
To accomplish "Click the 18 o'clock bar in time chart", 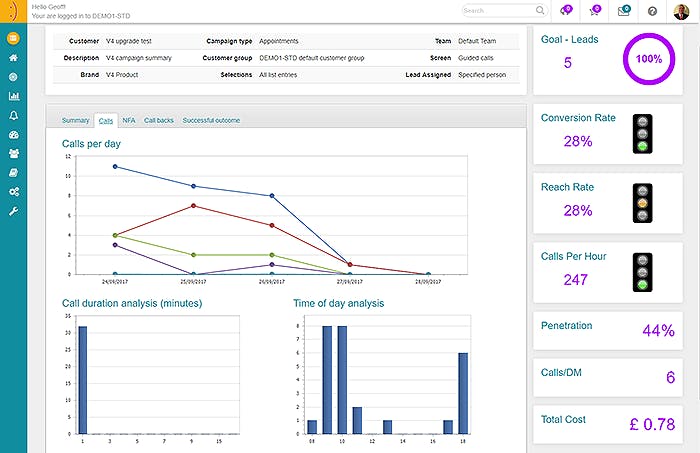I will click(463, 393).
